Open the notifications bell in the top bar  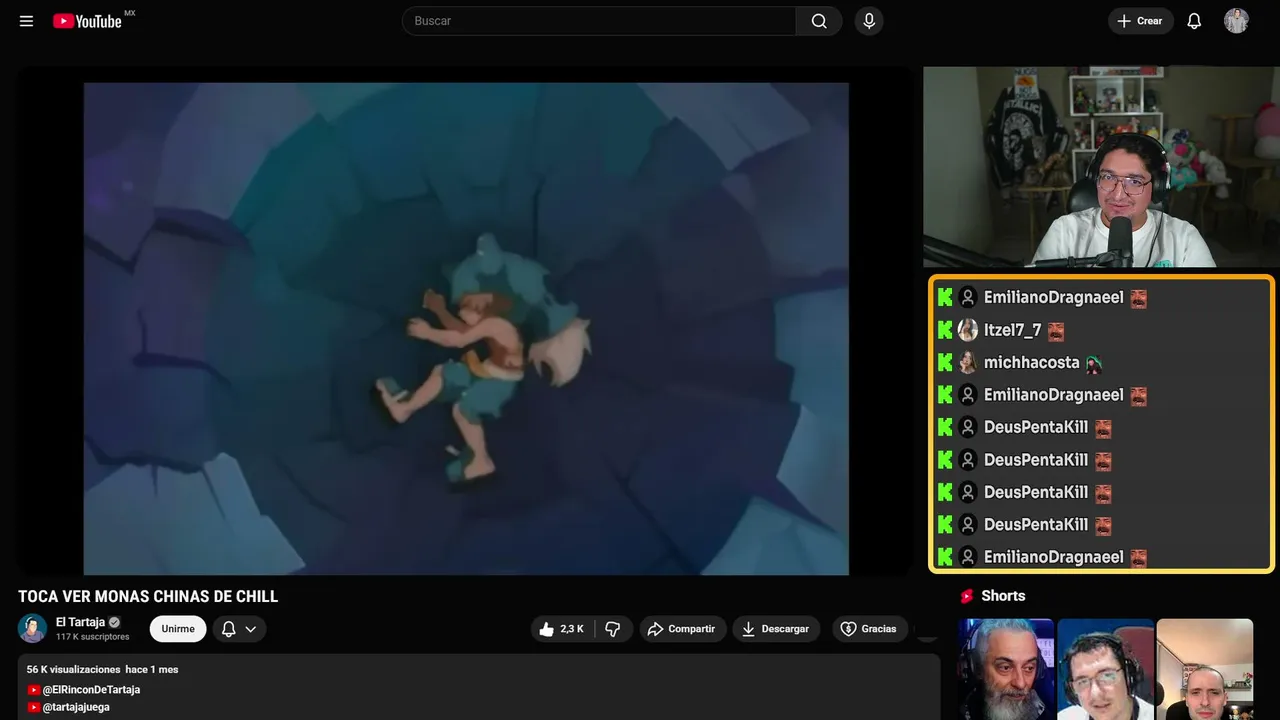(x=1194, y=21)
